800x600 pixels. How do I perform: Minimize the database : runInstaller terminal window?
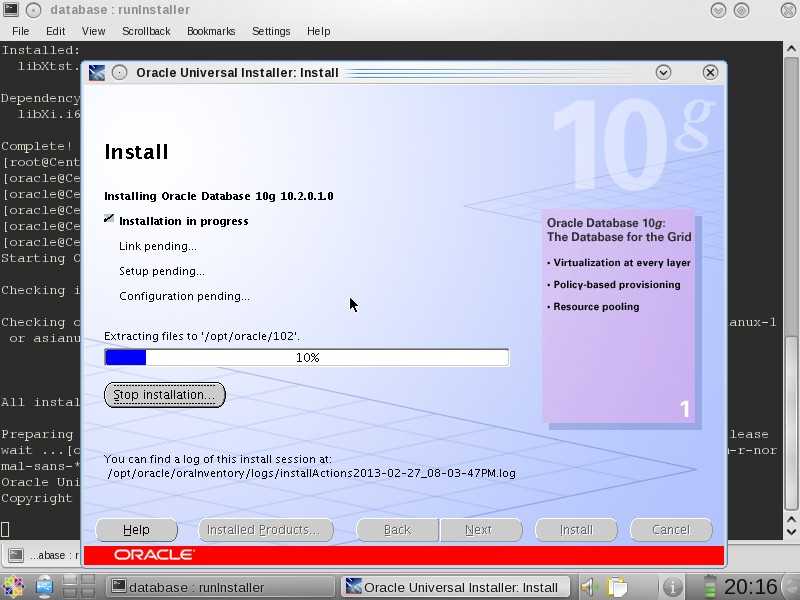pyautogui.click(x=718, y=10)
